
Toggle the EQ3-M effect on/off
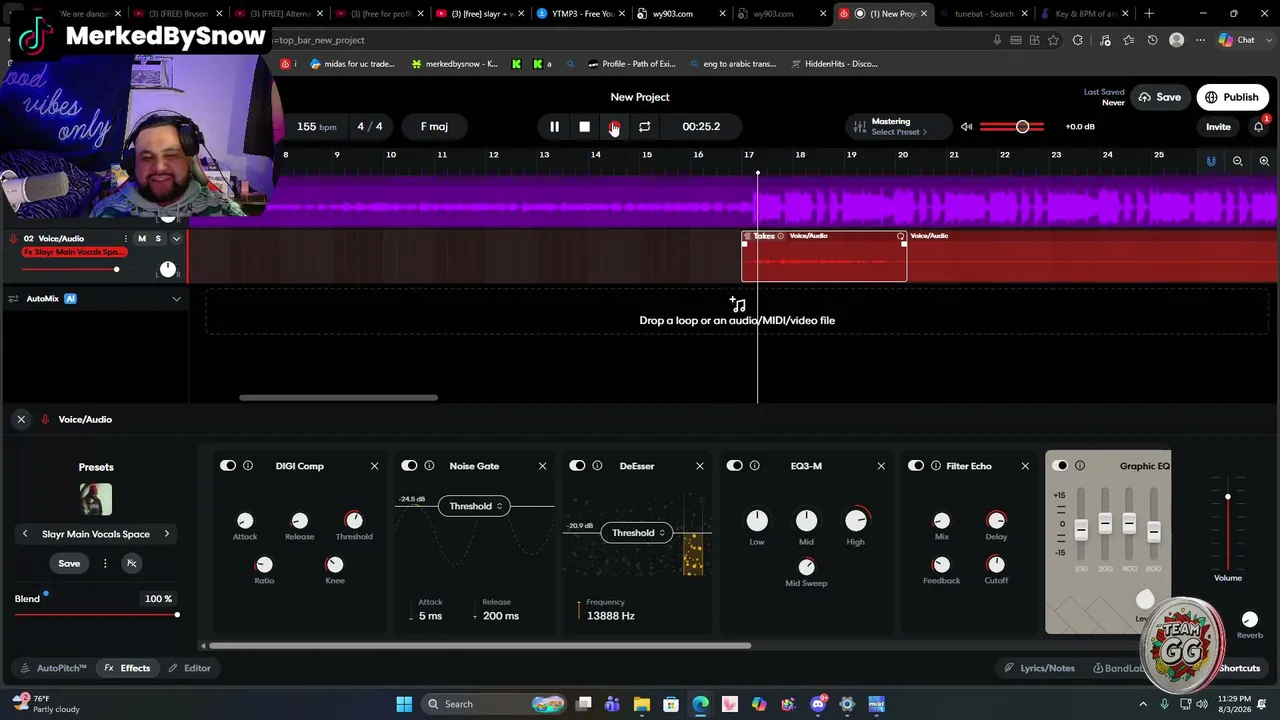click(x=735, y=466)
